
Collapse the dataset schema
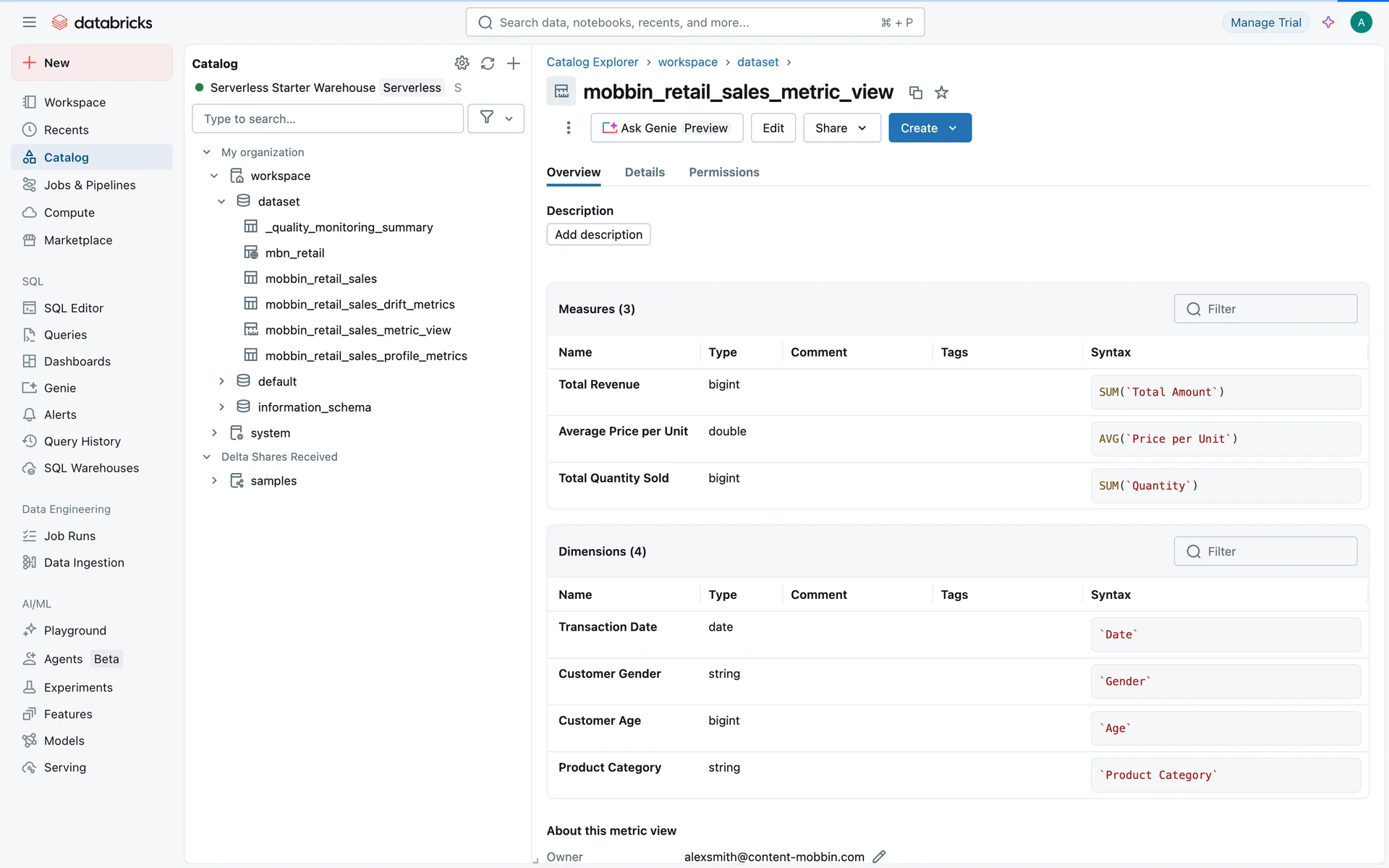click(x=221, y=202)
